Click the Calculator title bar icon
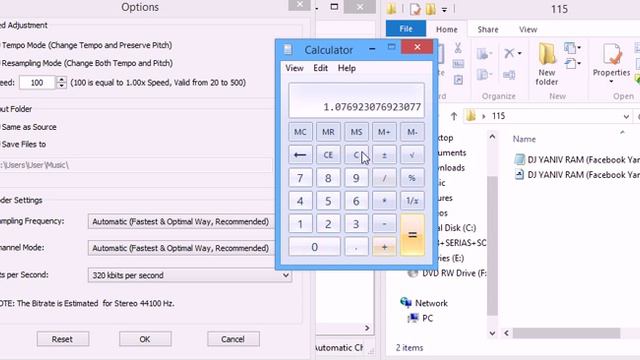 pyautogui.click(x=288, y=50)
